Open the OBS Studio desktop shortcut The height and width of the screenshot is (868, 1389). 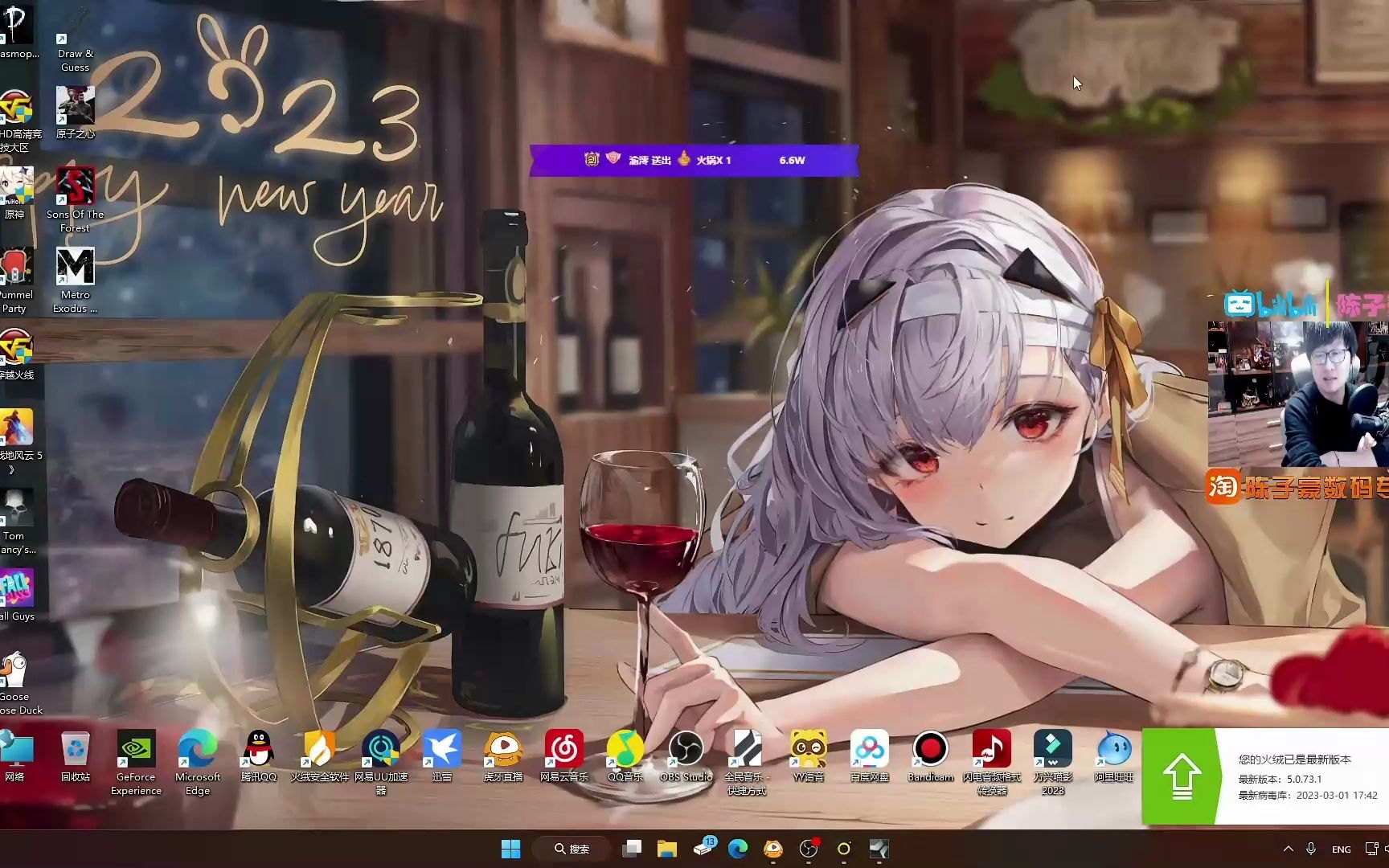click(x=686, y=755)
